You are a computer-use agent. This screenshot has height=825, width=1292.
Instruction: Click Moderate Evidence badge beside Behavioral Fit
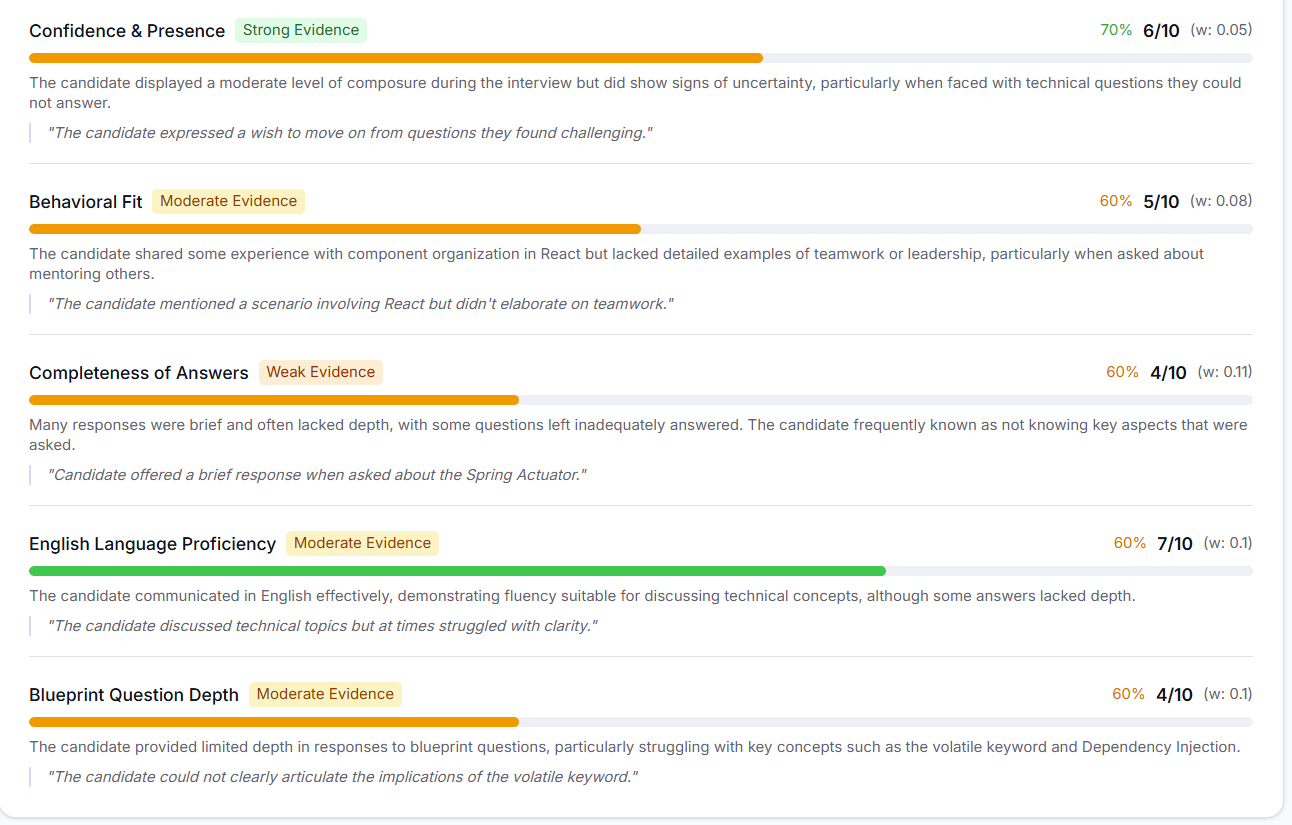click(228, 201)
